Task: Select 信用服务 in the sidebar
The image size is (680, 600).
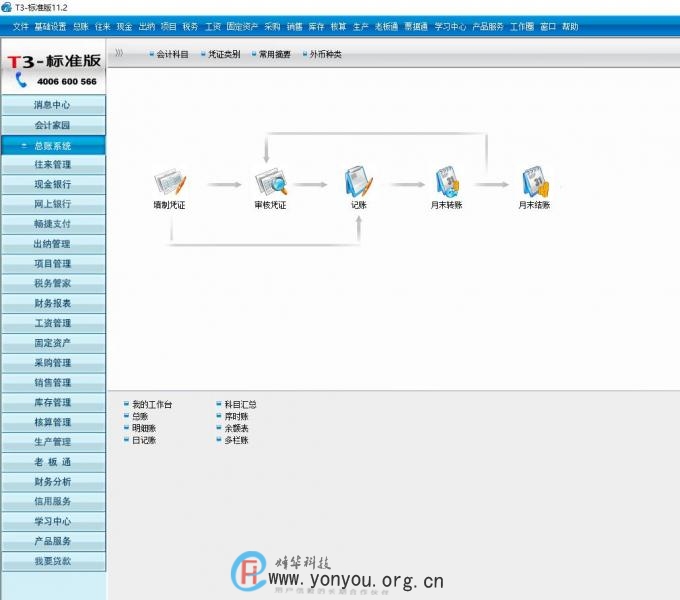Action: 53,502
